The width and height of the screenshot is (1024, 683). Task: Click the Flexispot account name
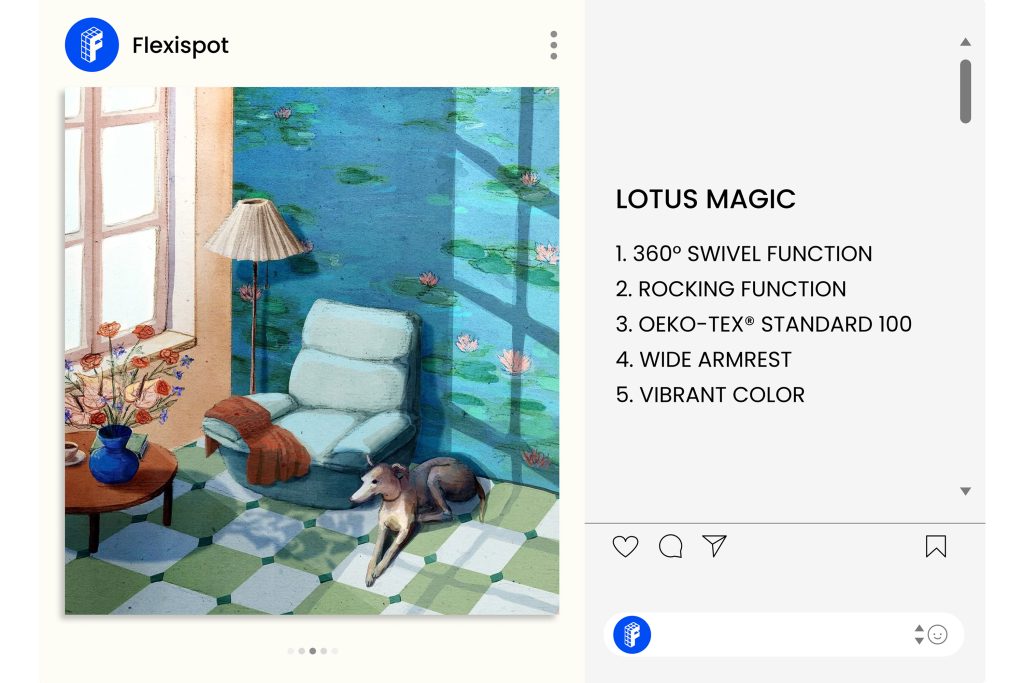pyautogui.click(x=180, y=46)
